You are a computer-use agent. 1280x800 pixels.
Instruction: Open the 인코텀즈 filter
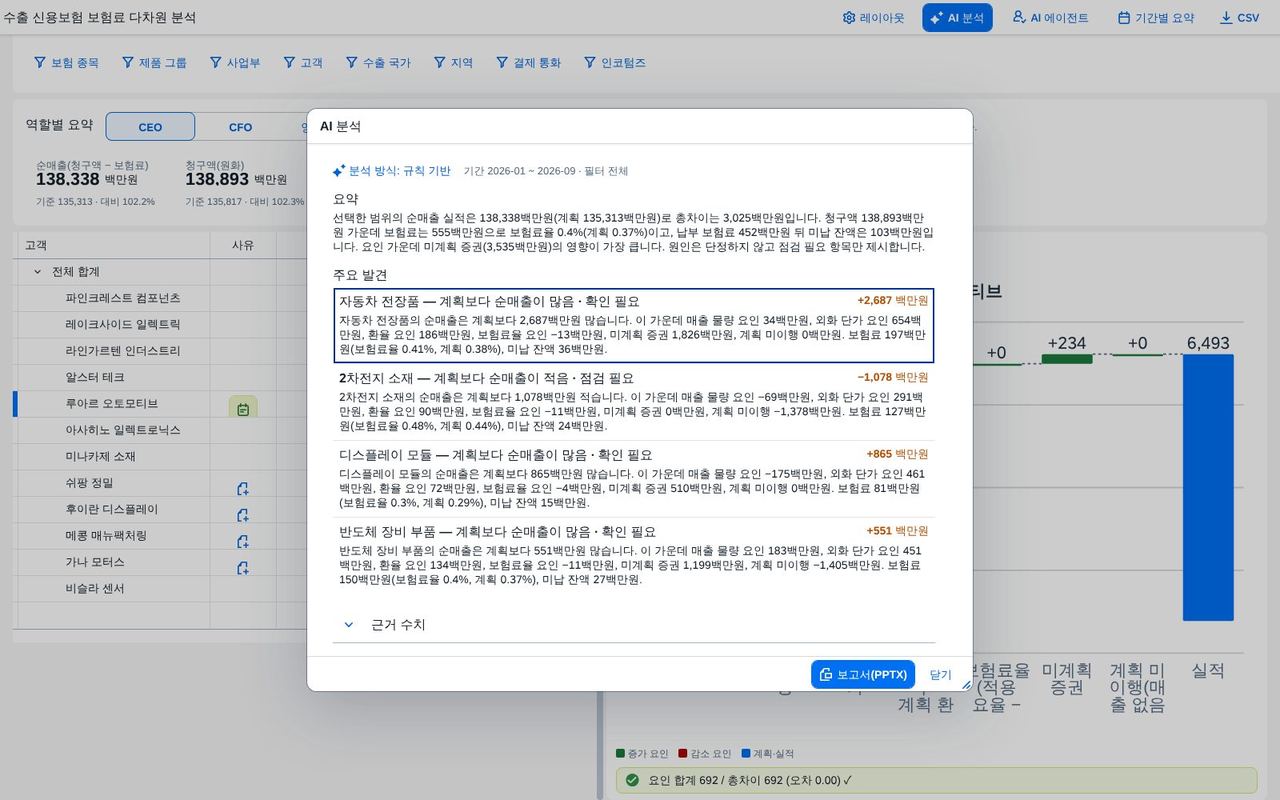click(x=613, y=62)
